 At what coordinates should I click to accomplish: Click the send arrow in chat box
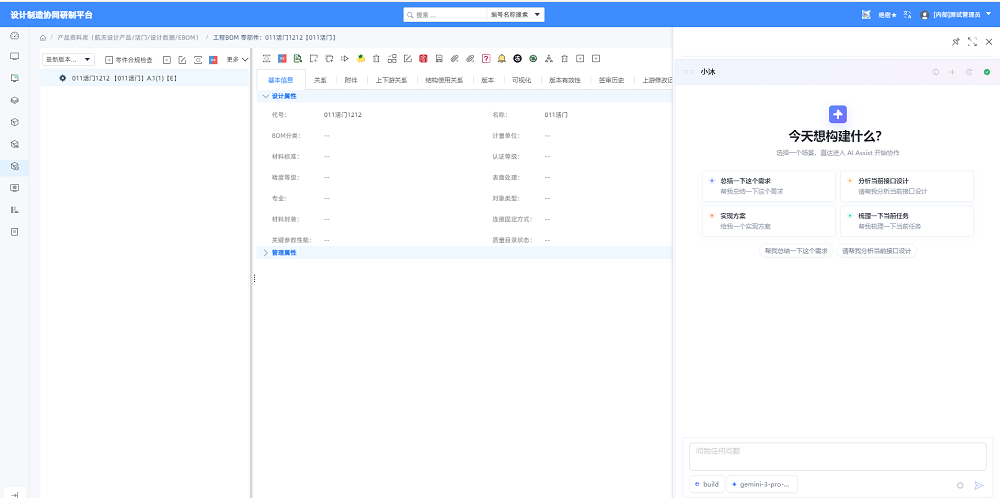tap(979, 485)
